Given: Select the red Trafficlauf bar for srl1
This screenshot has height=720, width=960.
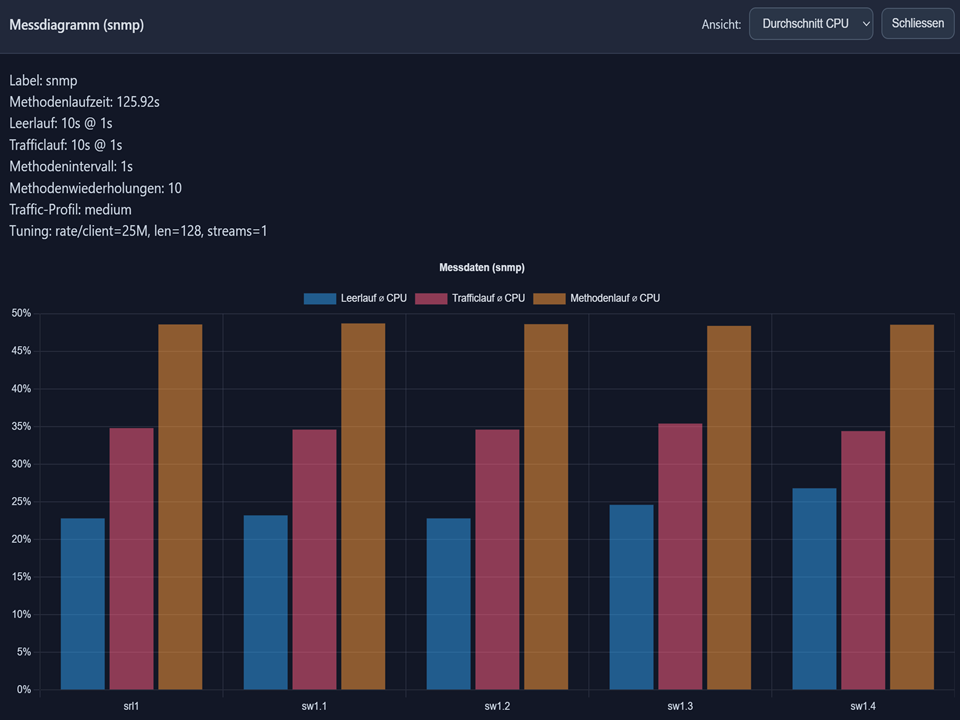Looking at the screenshot, I should click(x=132, y=558).
